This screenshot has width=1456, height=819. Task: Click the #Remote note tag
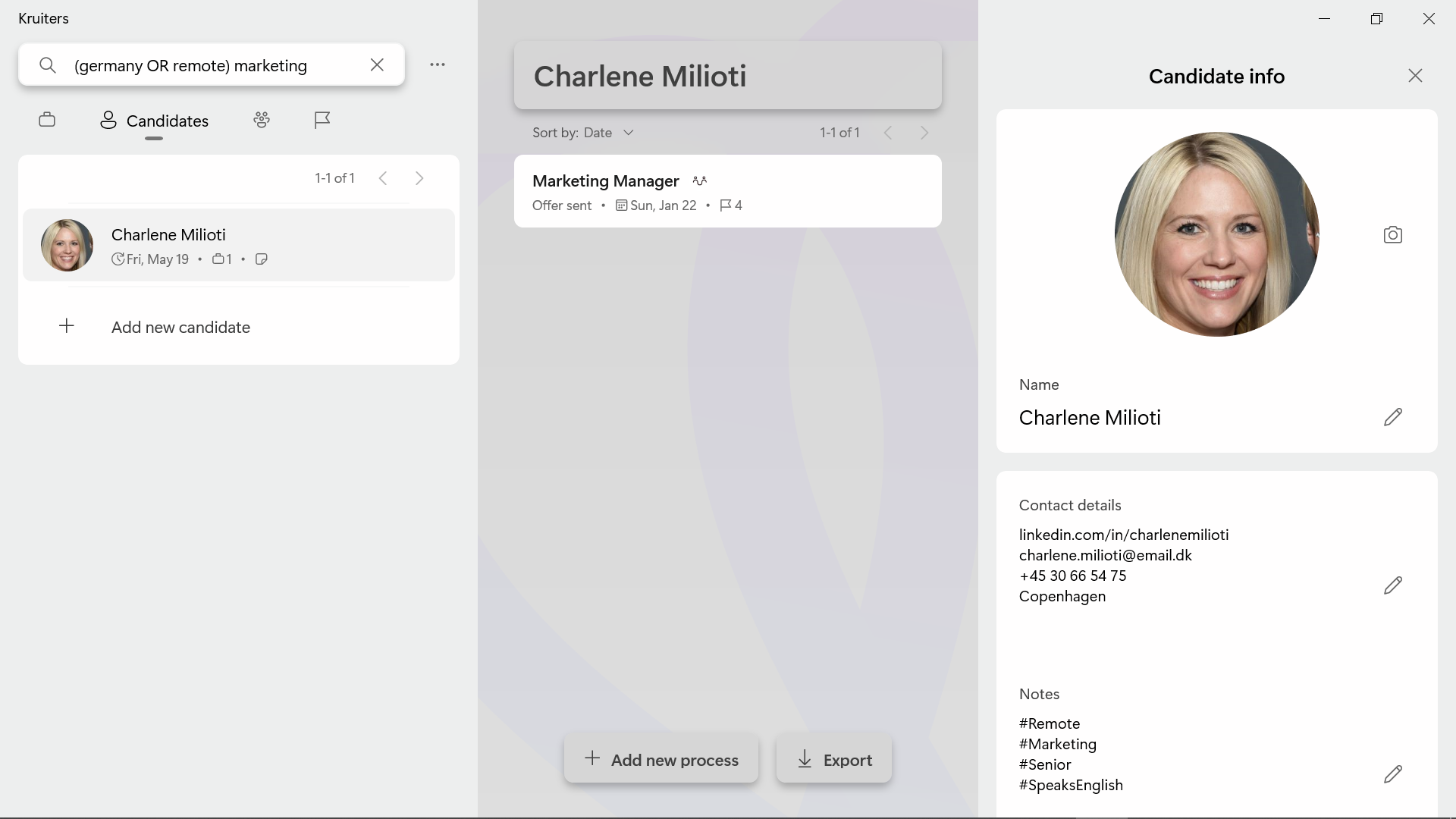(x=1050, y=723)
